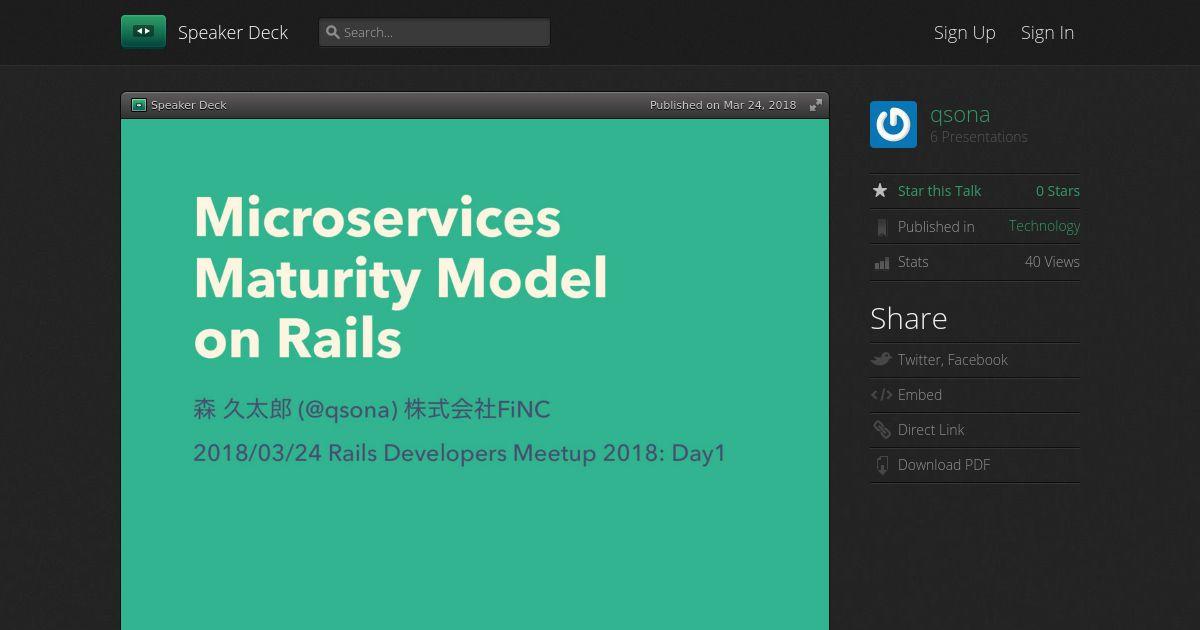The height and width of the screenshot is (630, 1200).
Task: Click the Direct Link chain icon
Action: pos(881,430)
